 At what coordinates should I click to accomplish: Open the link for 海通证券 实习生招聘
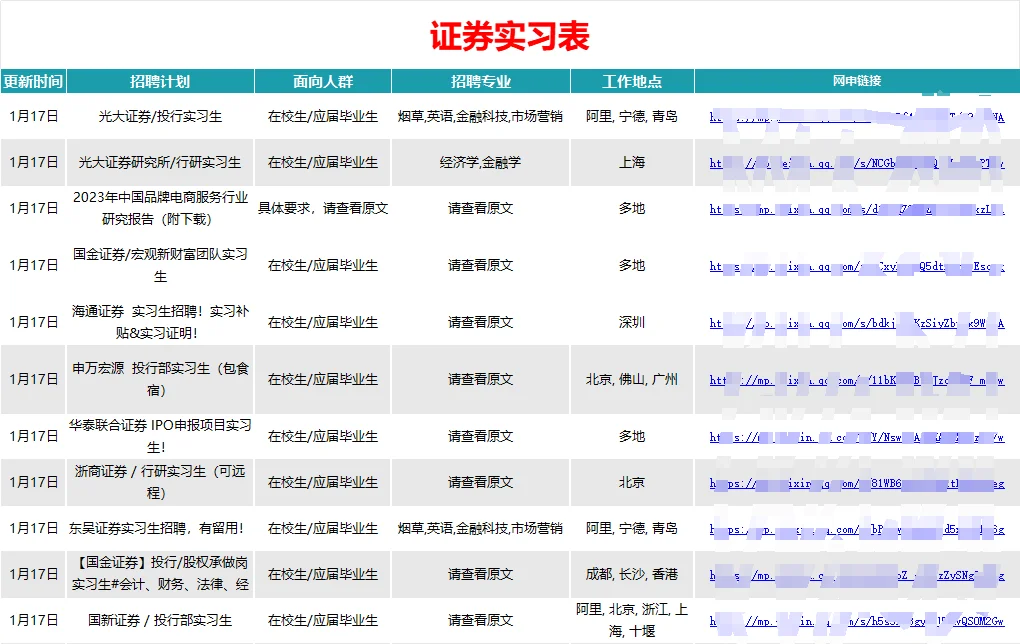pyautogui.click(x=857, y=323)
